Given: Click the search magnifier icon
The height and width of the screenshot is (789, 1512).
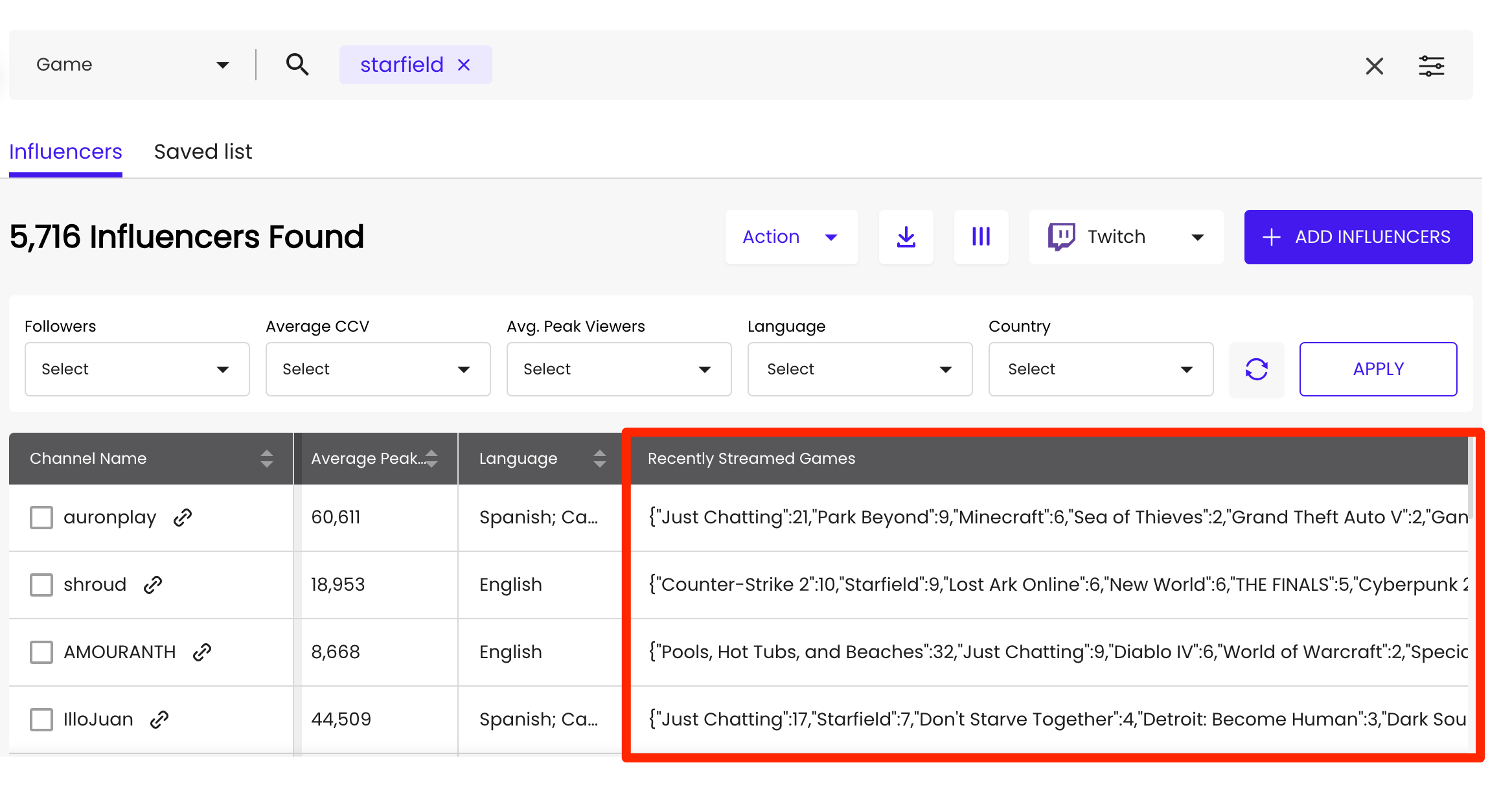Looking at the screenshot, I should point(297,64).
